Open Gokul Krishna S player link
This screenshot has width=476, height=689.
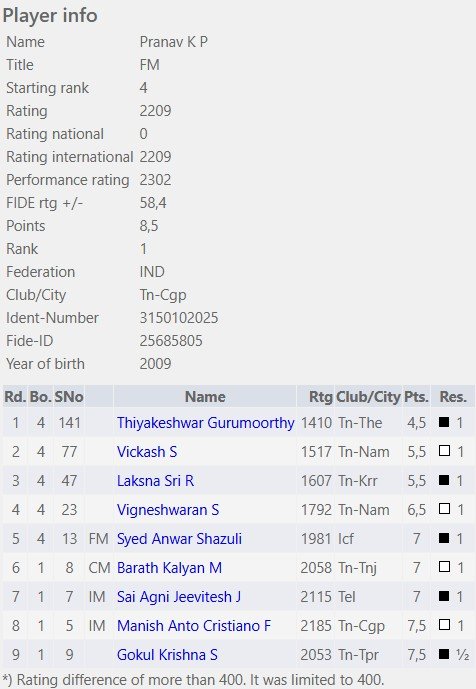(167, 655)
